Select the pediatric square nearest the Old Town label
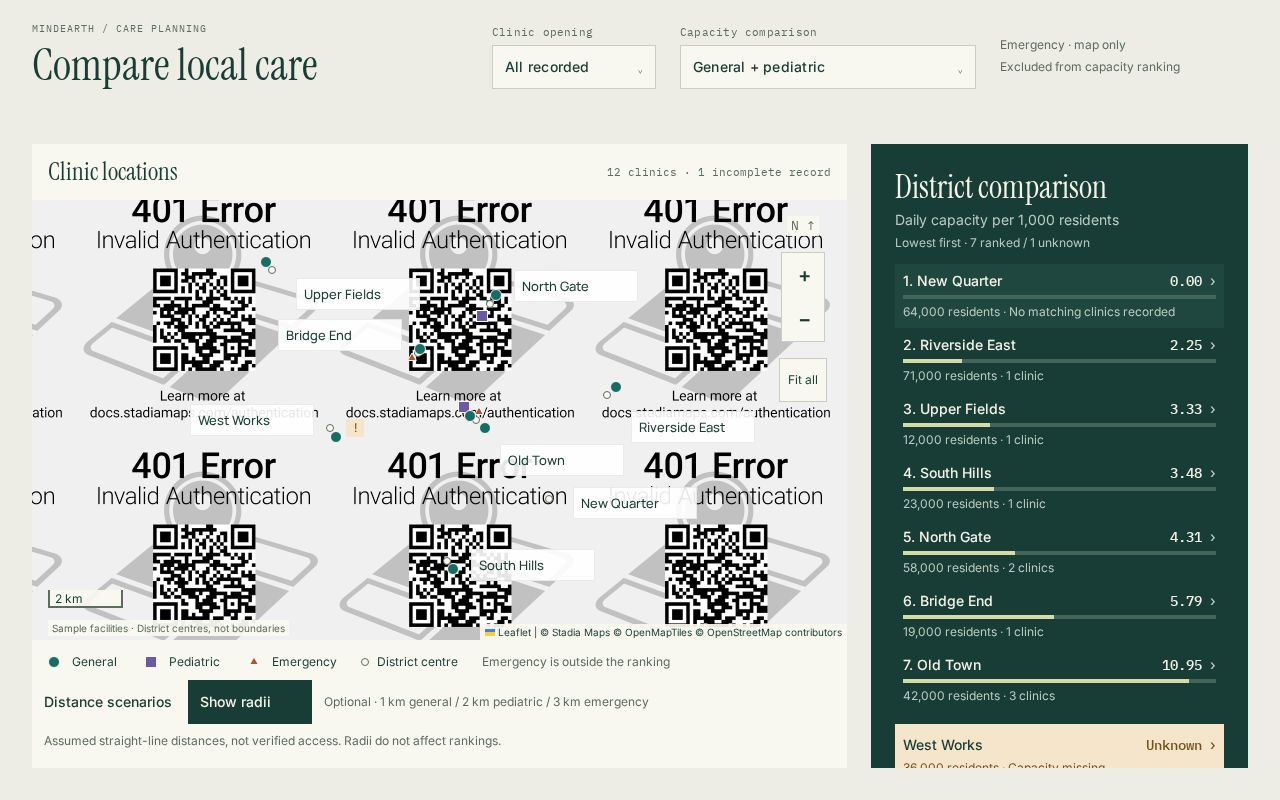Image resolution: width=1280 pixels, height=800 pixels. (x=464, y=407)
